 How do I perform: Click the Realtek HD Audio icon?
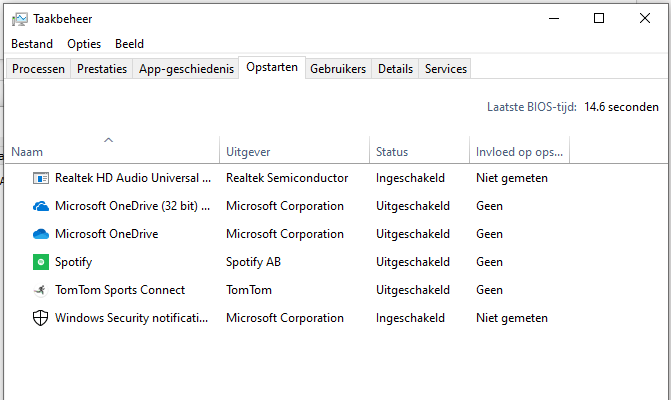coord(41,178)
